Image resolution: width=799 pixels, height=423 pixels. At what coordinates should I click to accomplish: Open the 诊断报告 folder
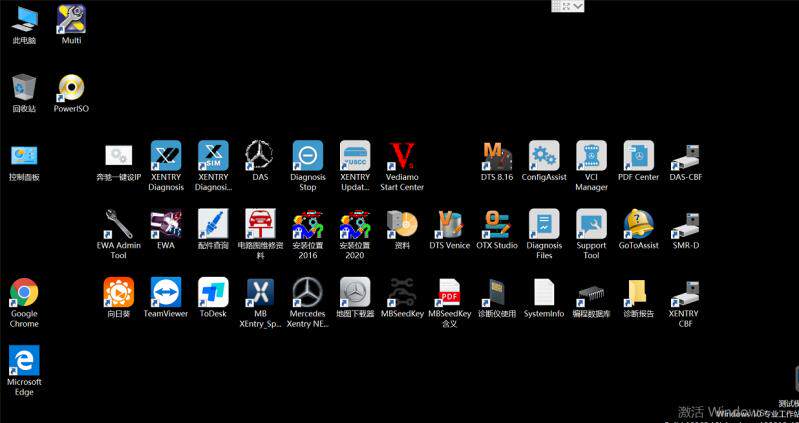click(637, 293)
